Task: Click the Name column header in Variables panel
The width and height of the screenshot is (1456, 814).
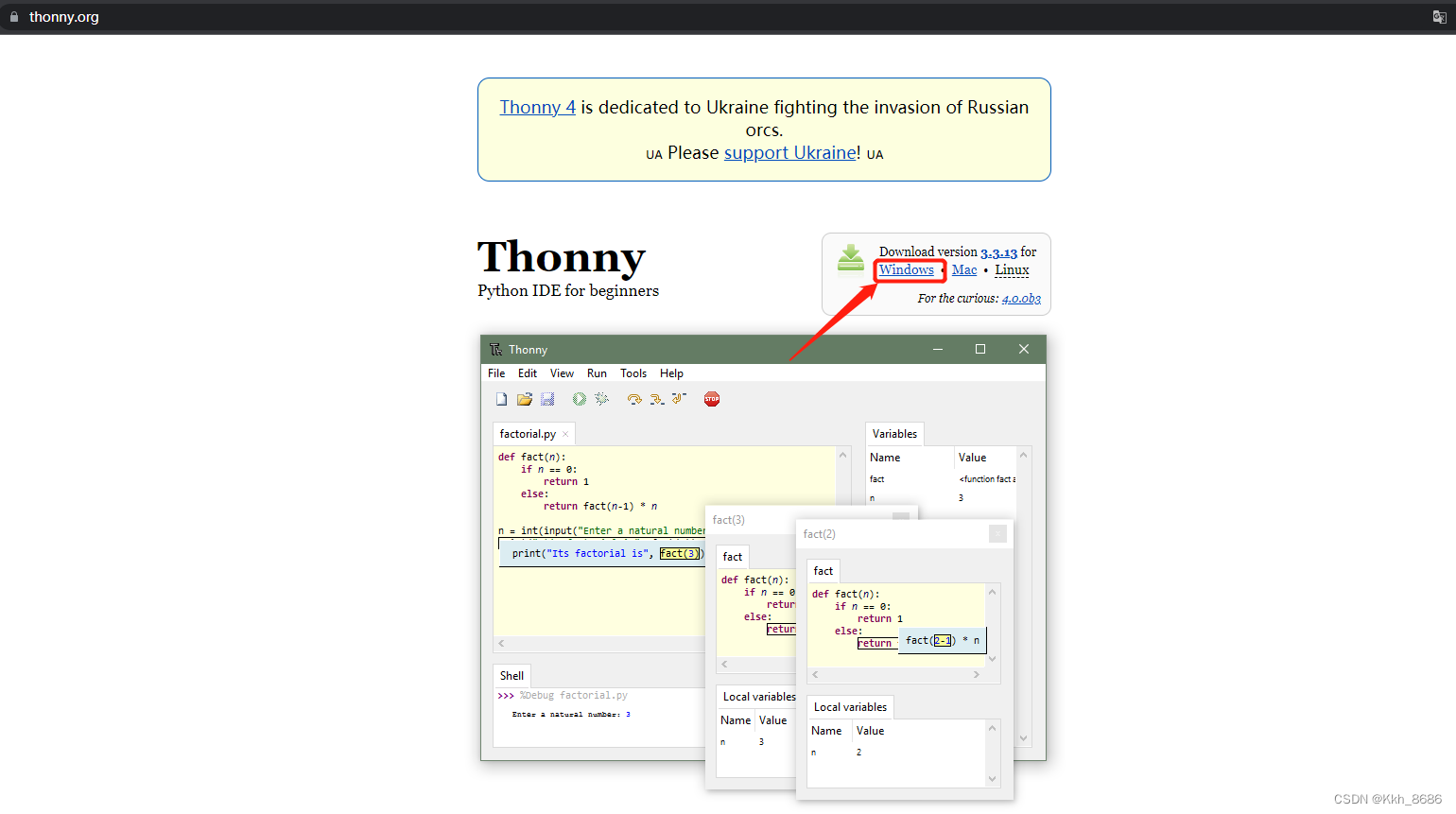Action: click(x=885, y=458)
